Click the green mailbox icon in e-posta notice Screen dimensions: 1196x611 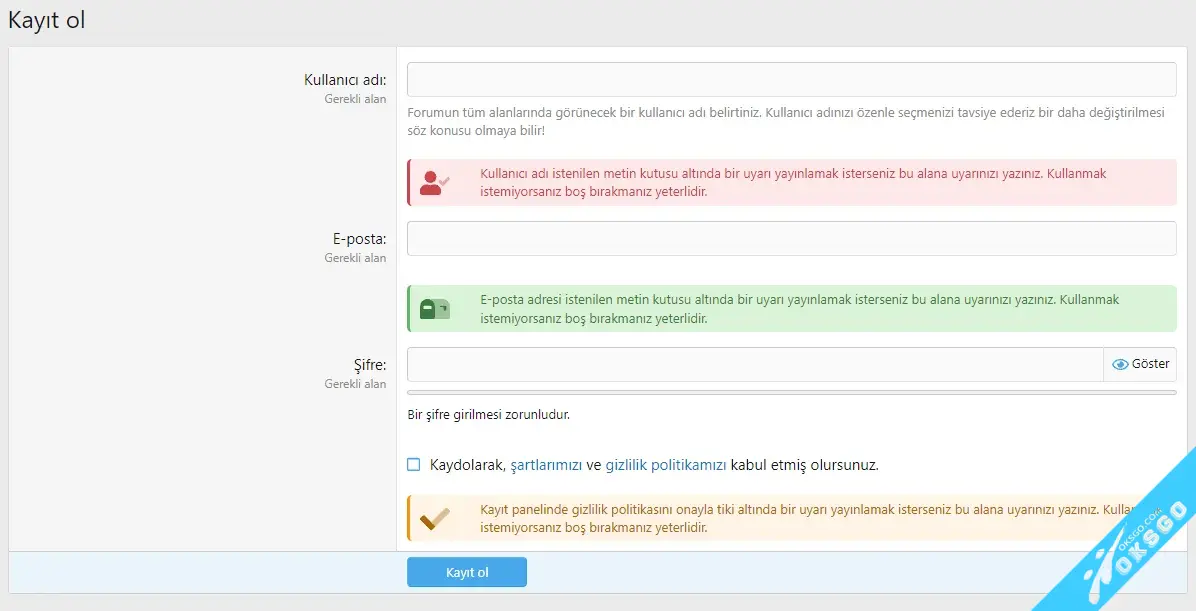point(434,309)
